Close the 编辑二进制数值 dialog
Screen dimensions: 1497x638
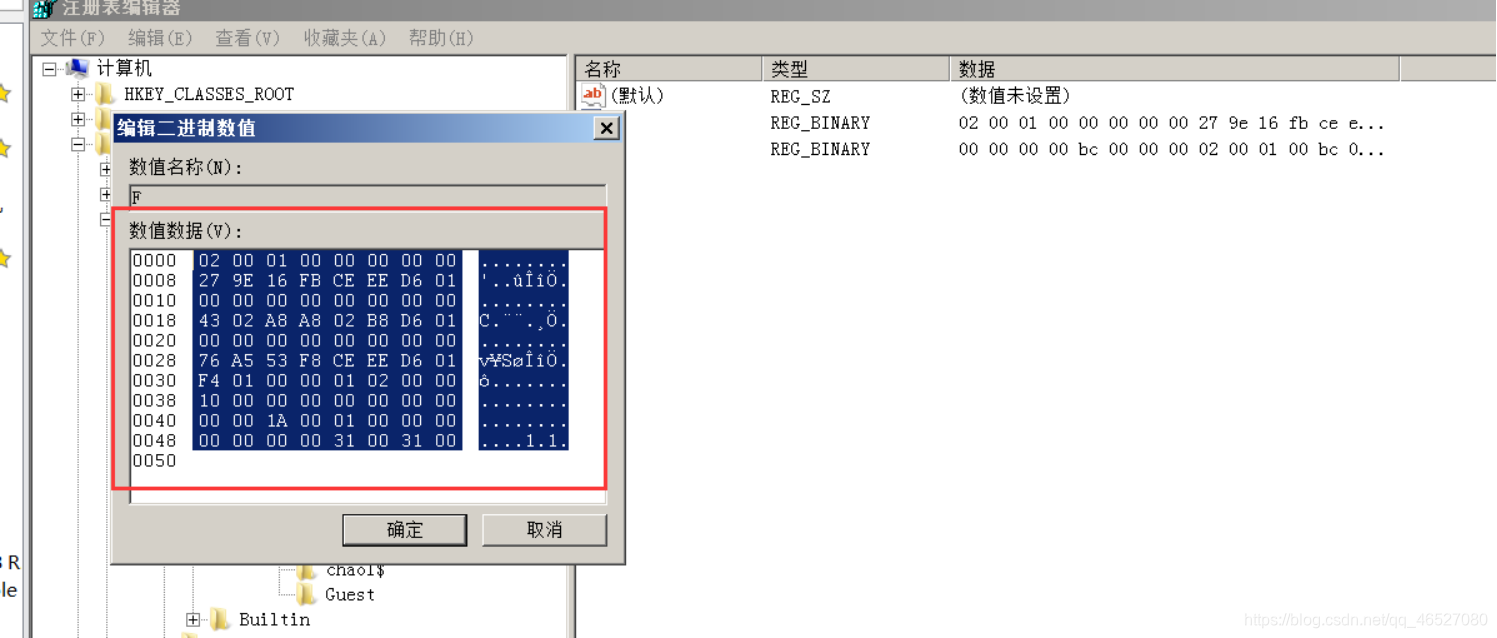tap(606, 128)
